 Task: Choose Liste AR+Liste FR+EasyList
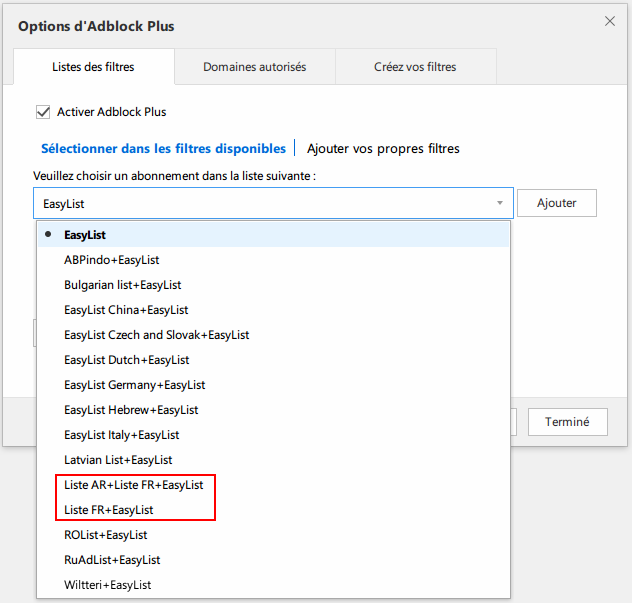273,484
